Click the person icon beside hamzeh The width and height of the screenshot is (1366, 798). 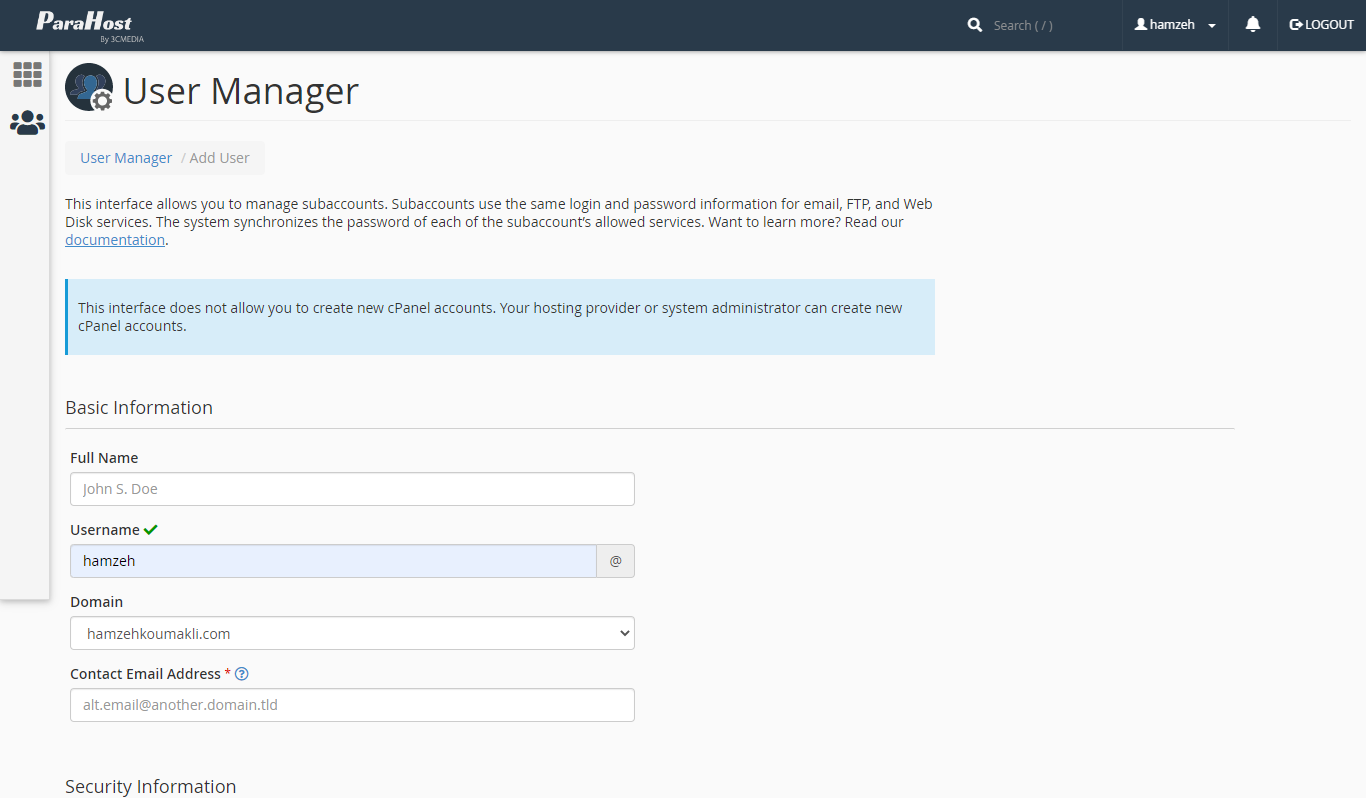click(x=1140, y=25)
